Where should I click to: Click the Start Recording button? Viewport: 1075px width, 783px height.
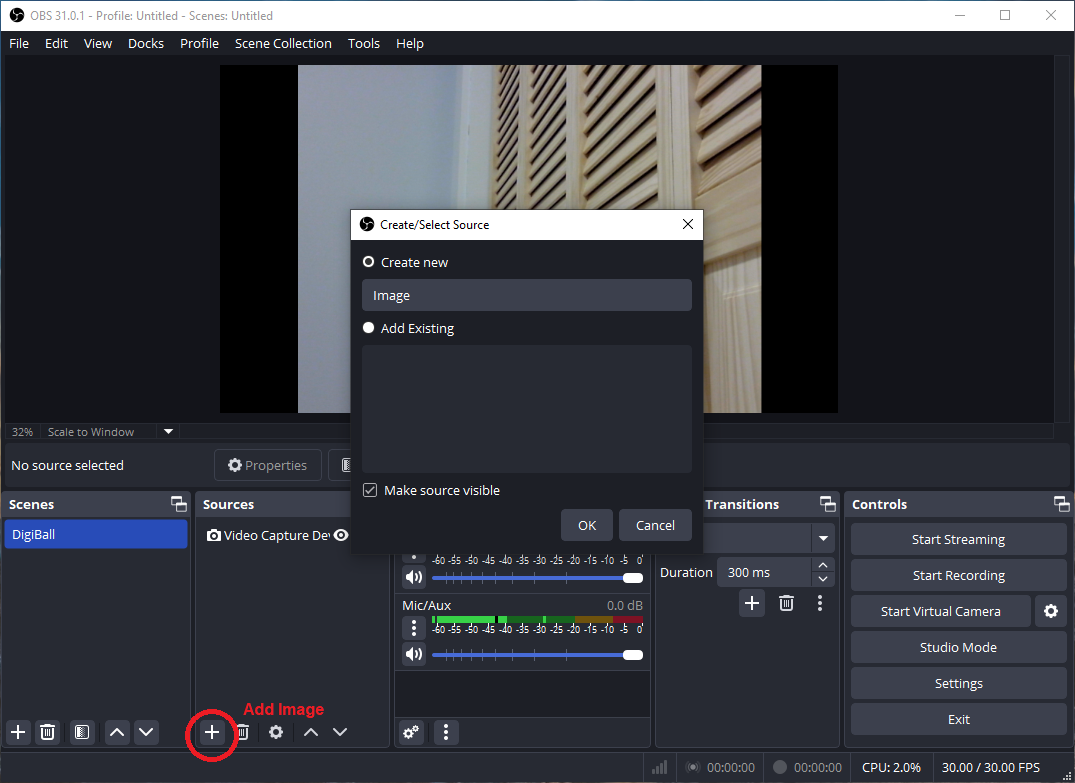click(958, 575)
